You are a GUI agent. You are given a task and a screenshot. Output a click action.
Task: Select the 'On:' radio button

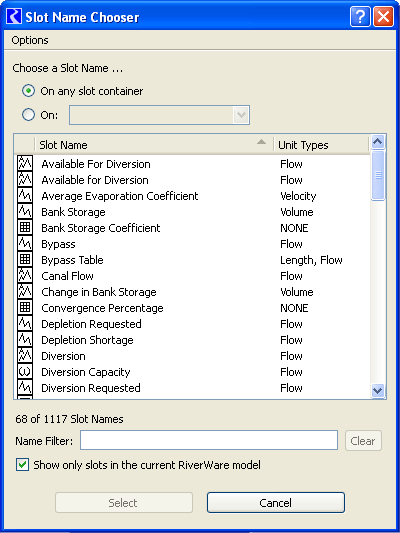tap(29, 115)
